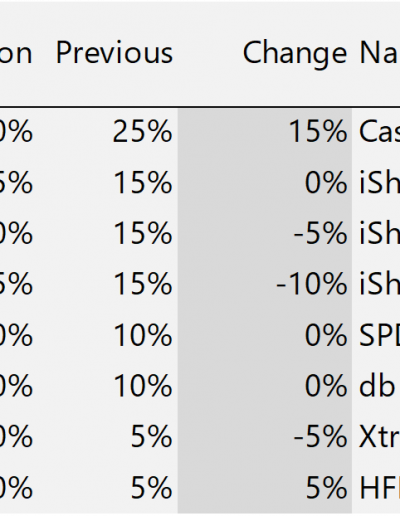This screenshot has width=400, height=516.
Task: Select the -10% Change cell
Action: coord(312,283)
